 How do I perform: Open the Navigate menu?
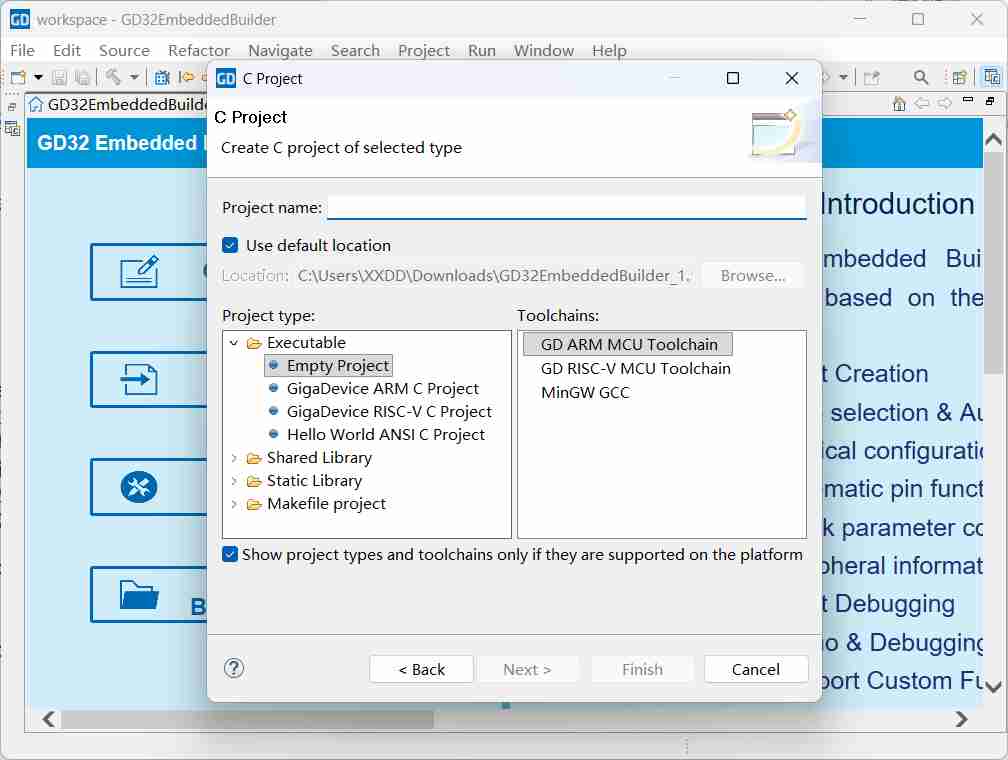pos(280,50)
